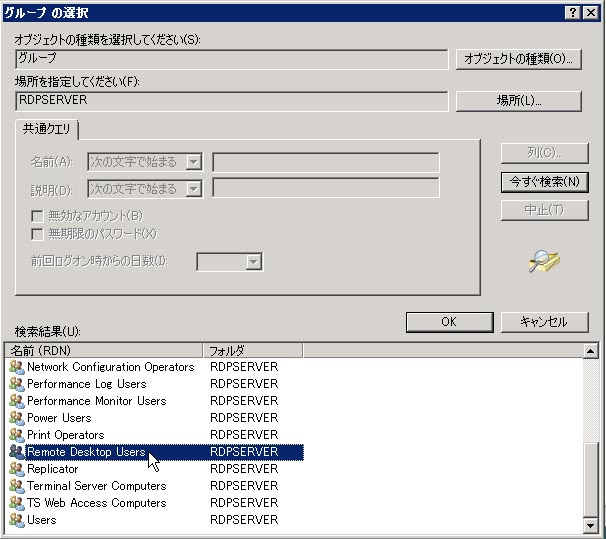
Task: Click the results scrollbar up arrow
Action: (591, 351)
